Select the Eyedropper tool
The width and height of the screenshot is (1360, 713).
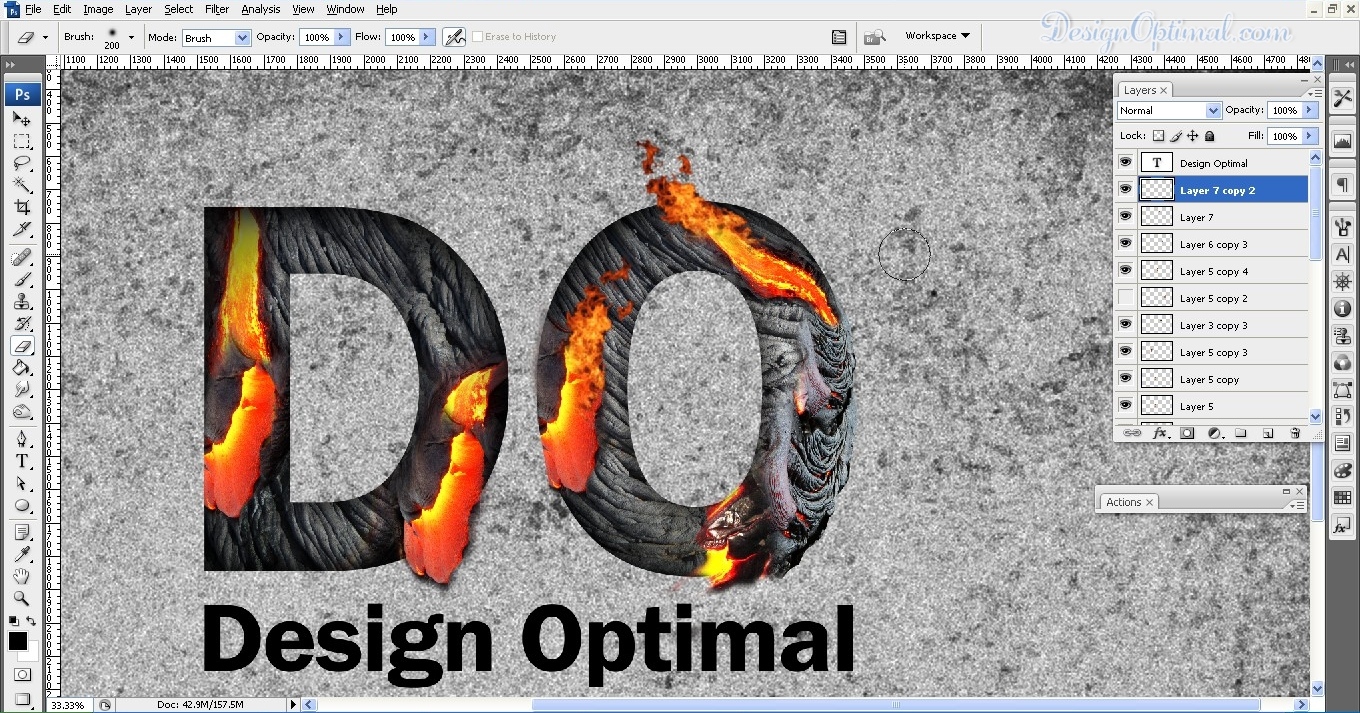22,555
